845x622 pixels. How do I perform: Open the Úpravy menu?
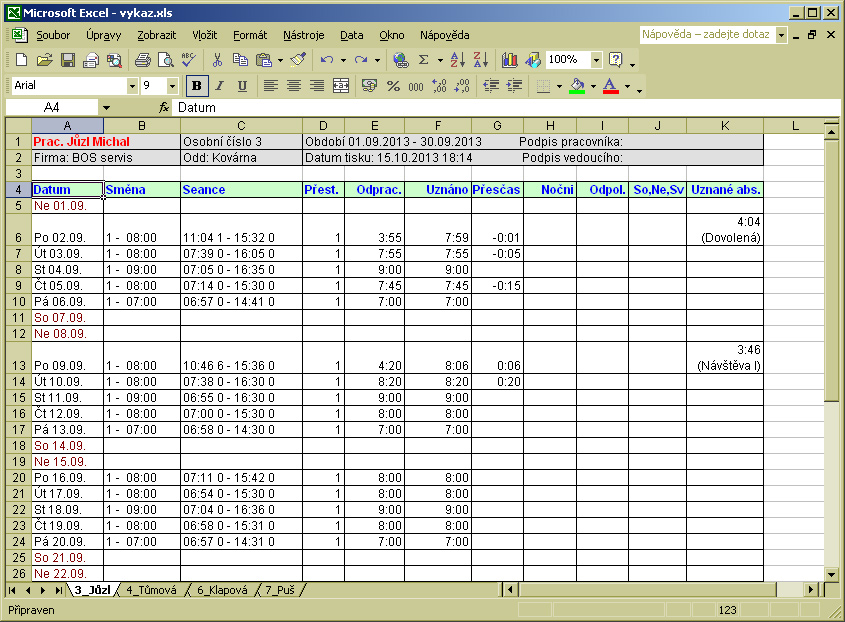(x=103, y=36)
